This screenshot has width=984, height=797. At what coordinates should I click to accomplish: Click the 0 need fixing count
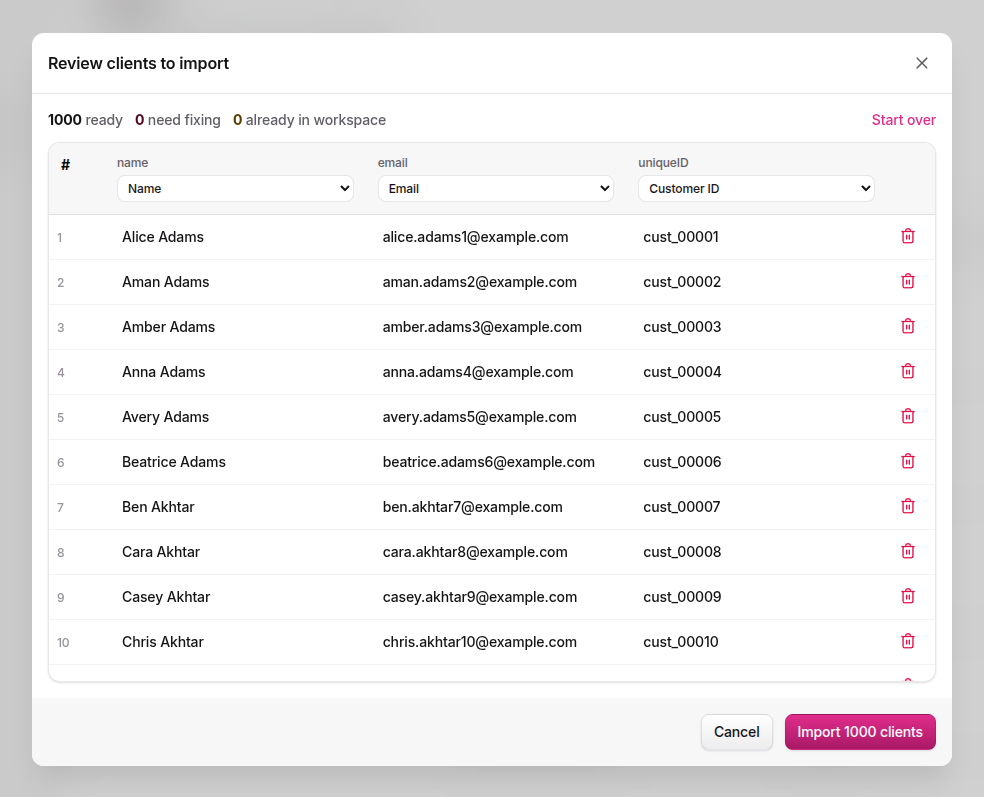click(178, 120)
